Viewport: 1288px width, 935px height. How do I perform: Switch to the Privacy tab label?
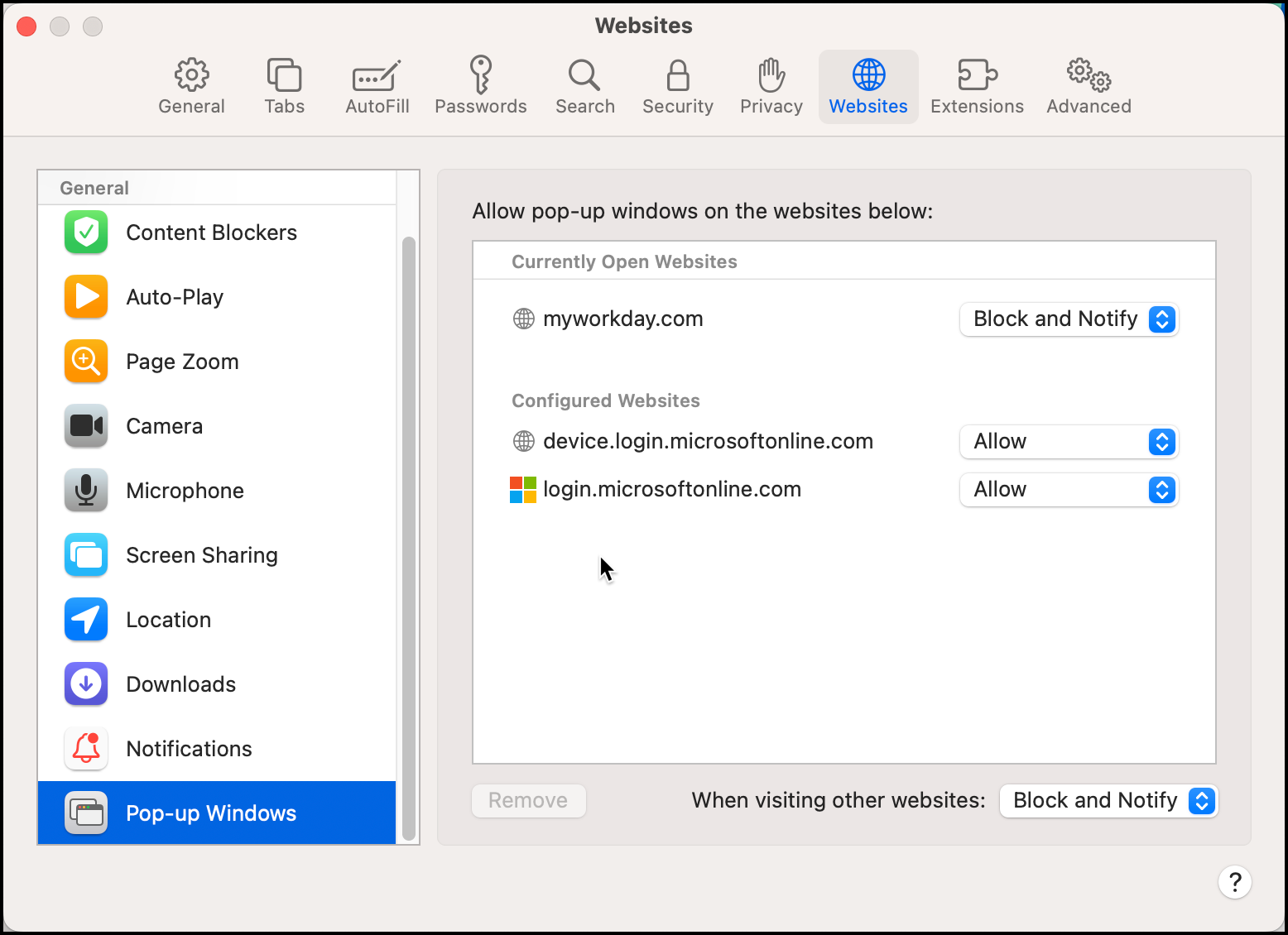[771, 107]
